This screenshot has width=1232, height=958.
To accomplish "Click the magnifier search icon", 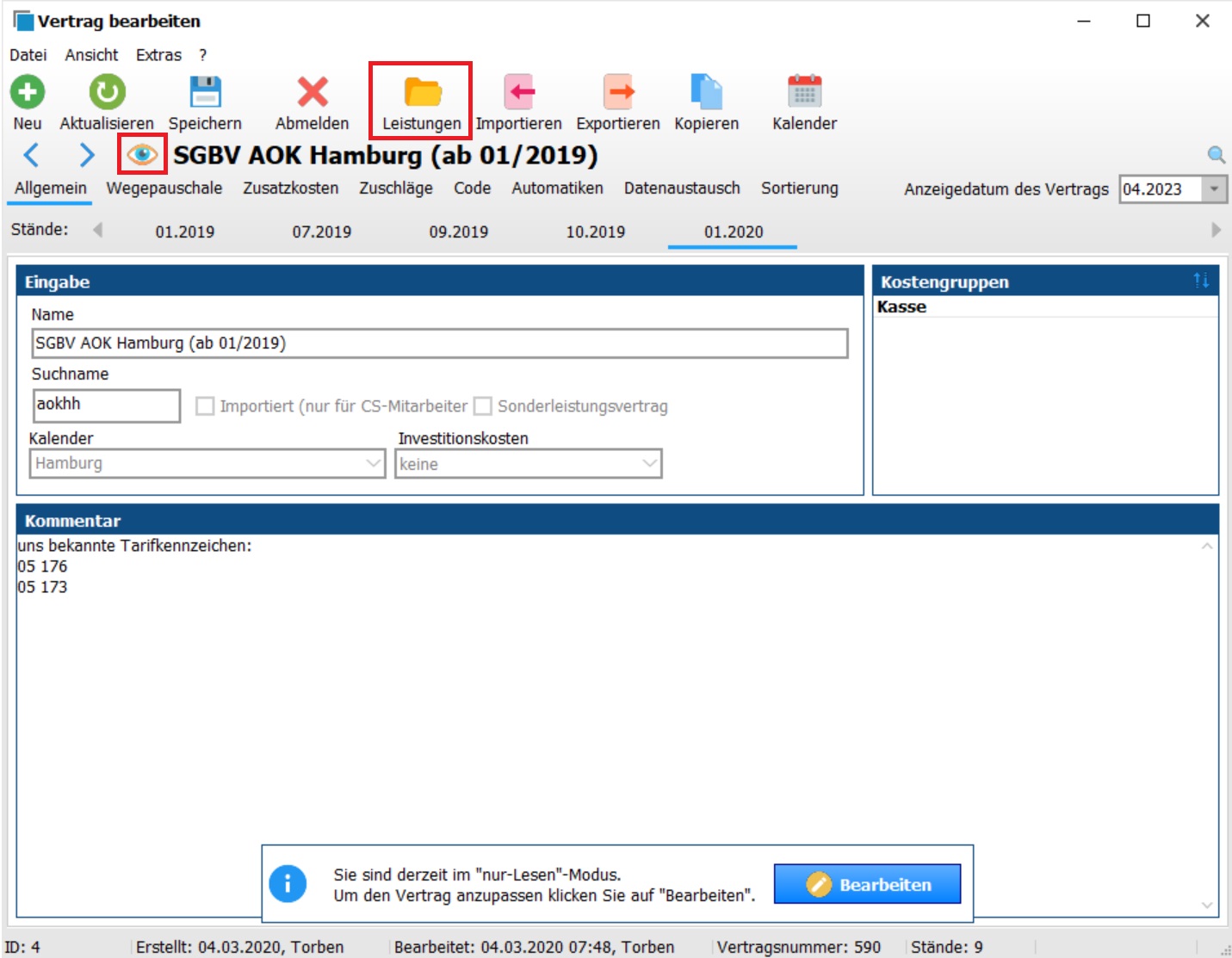I will [x=1216, y=155].
